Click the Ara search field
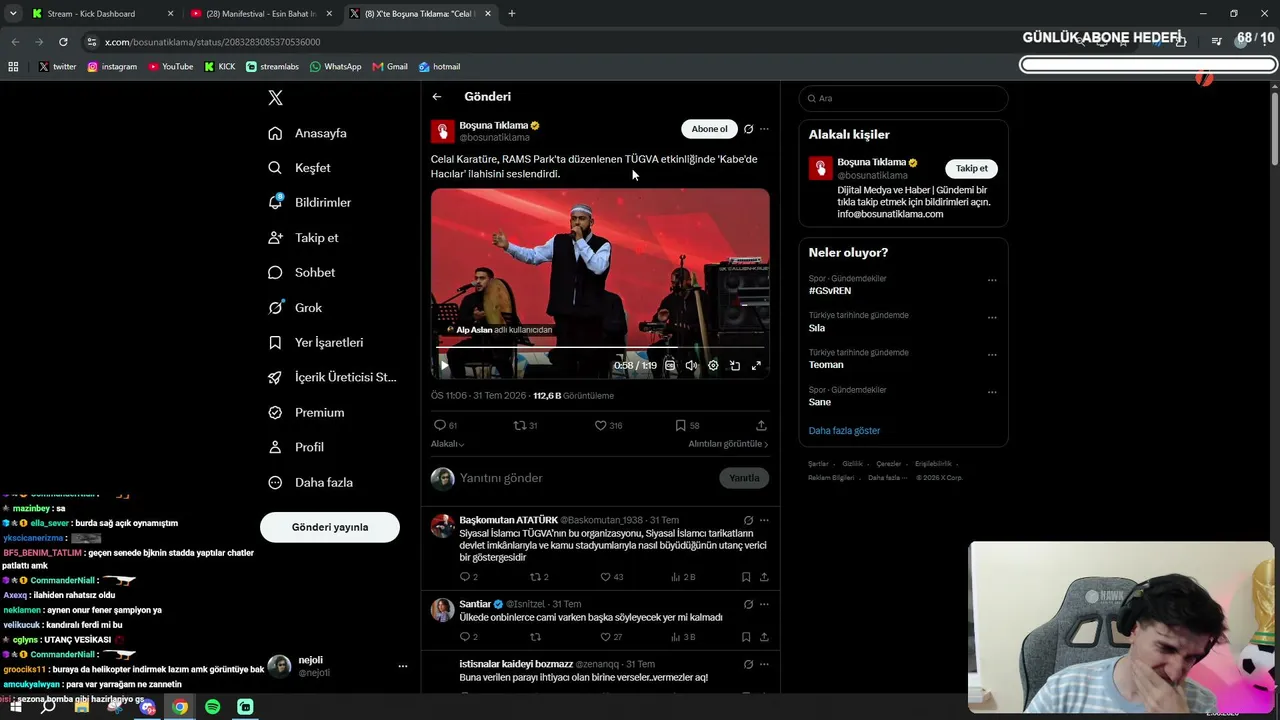The width and height of the screenshot is (1280, 720). click(x=904, y=98)
